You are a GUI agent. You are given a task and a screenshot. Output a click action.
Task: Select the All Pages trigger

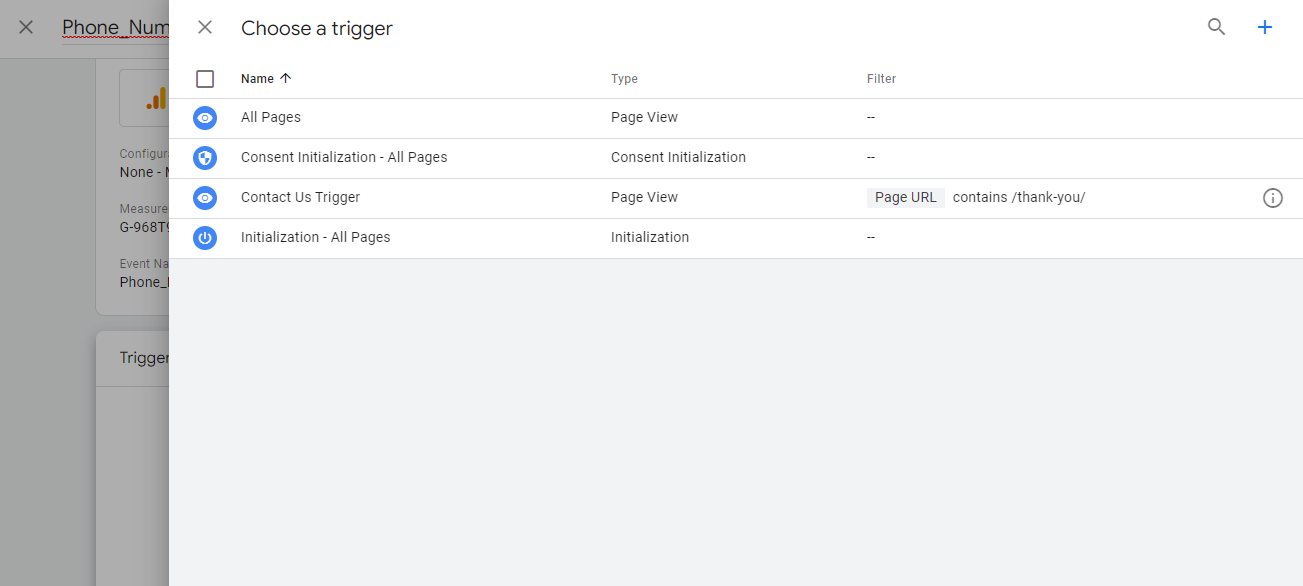(271, 118)
